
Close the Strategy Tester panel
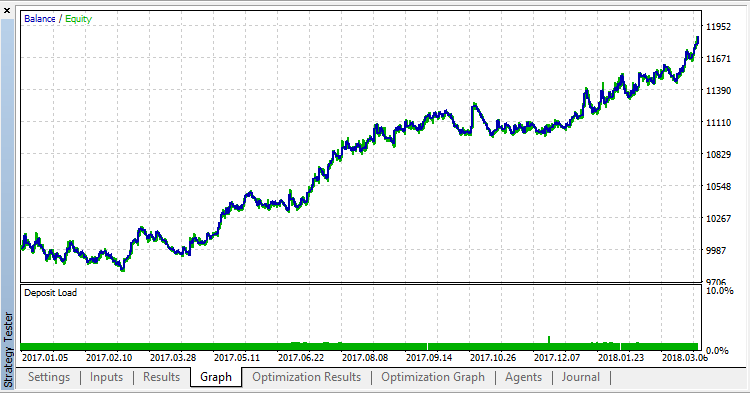7,11
